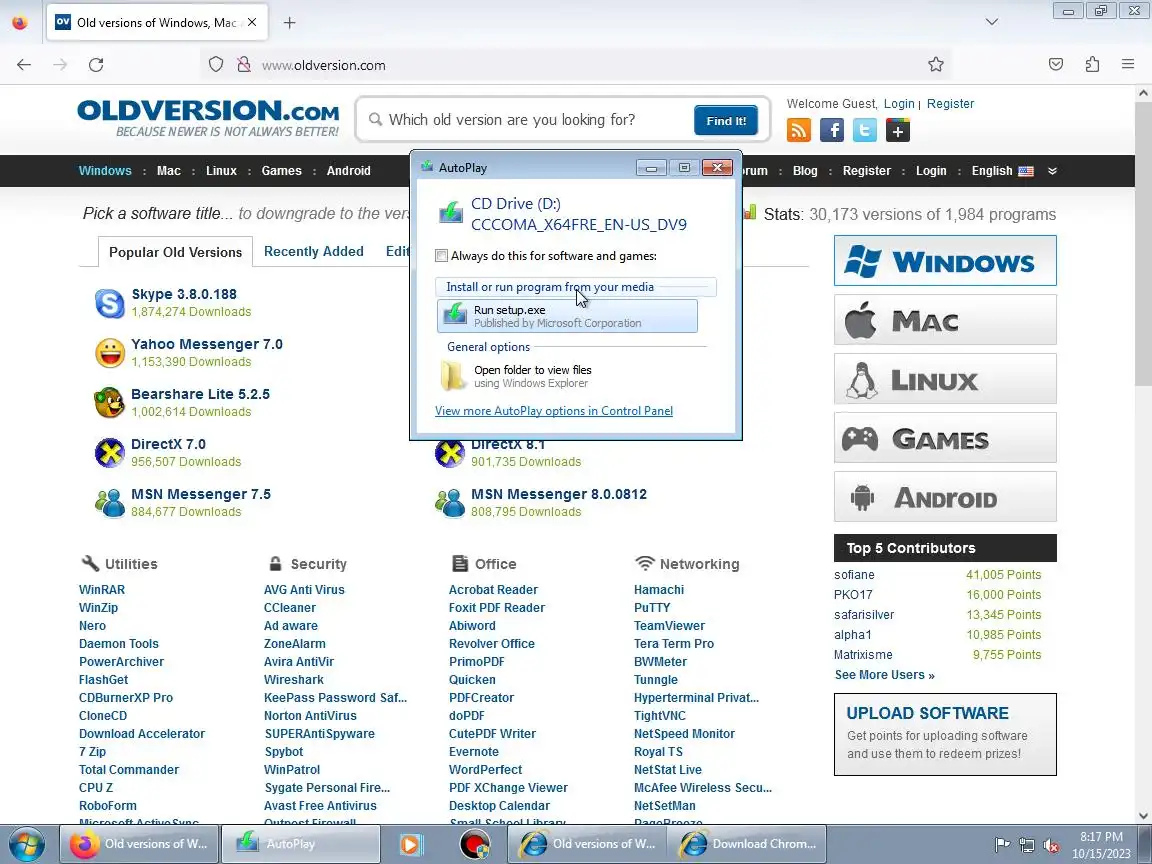This screenshot has width=1152, height=864.
Task: Open the Firefox hamburger menu
Action: pyautogui.click(x=1128, y=65)
